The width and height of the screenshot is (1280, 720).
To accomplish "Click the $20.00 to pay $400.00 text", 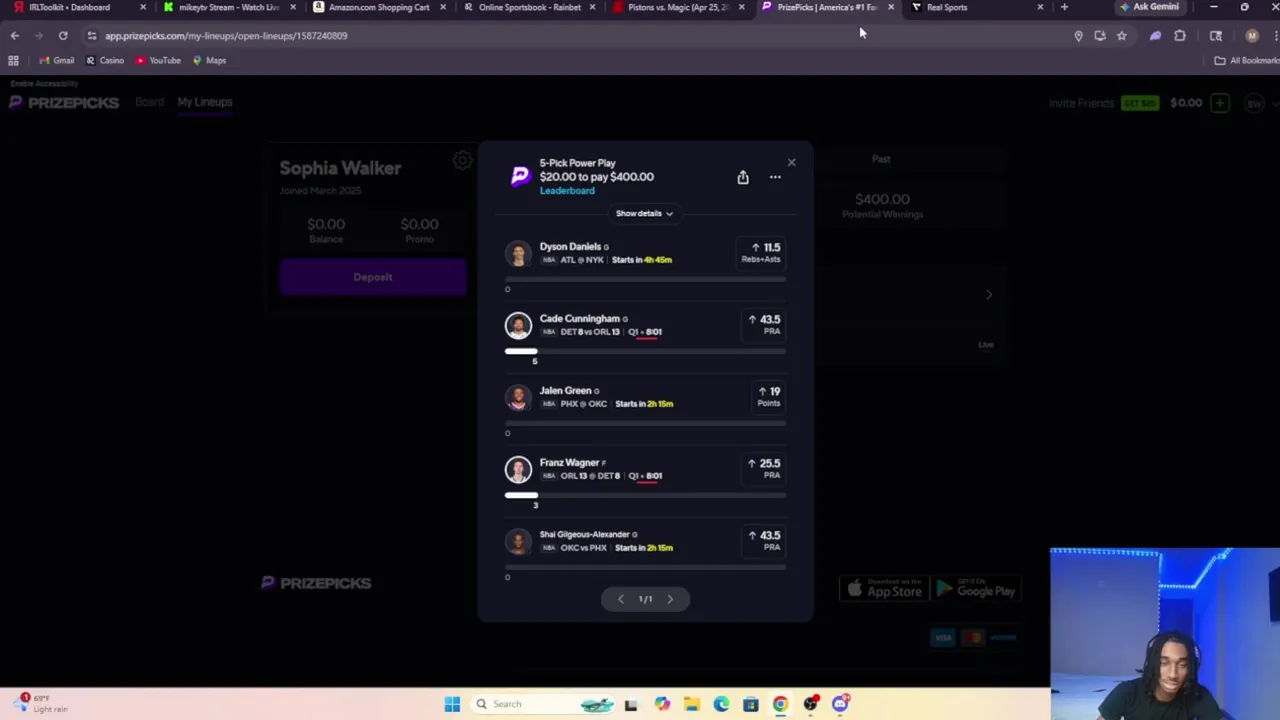I will (596, 177).
